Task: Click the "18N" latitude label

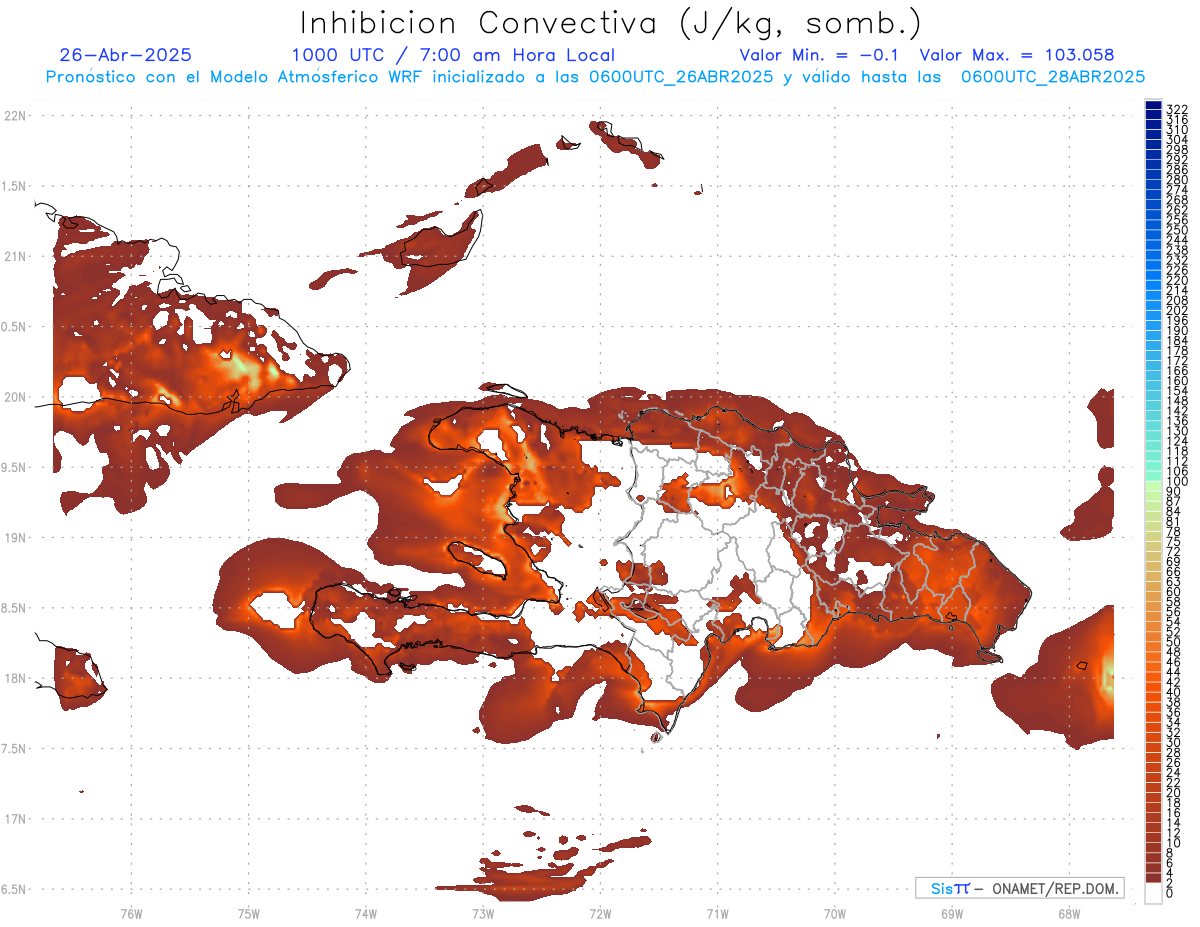Action: coord(15,678)
